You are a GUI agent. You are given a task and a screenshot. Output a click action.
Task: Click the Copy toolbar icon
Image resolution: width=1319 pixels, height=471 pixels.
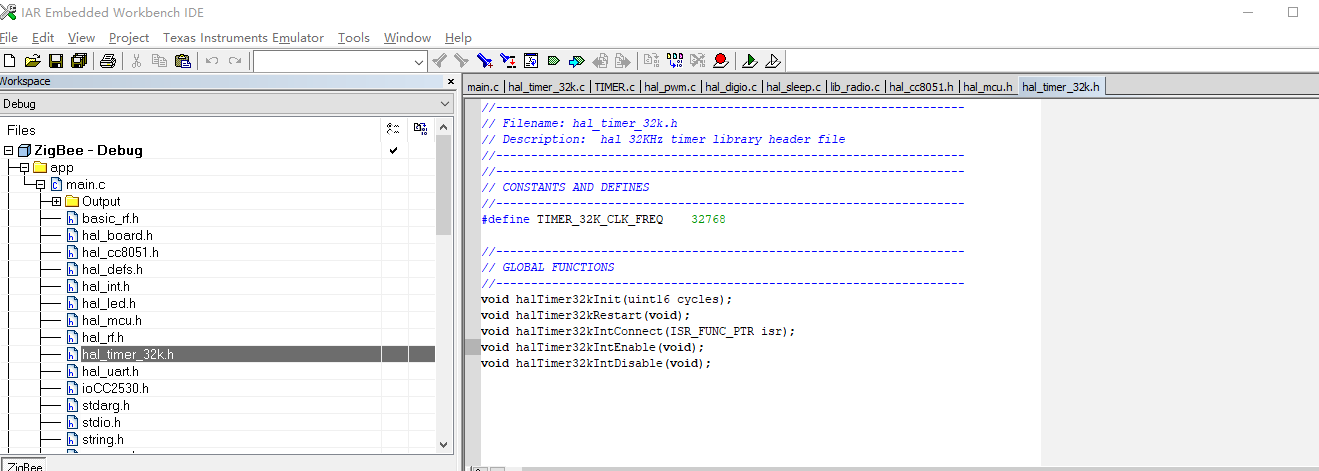pos(159,61)
